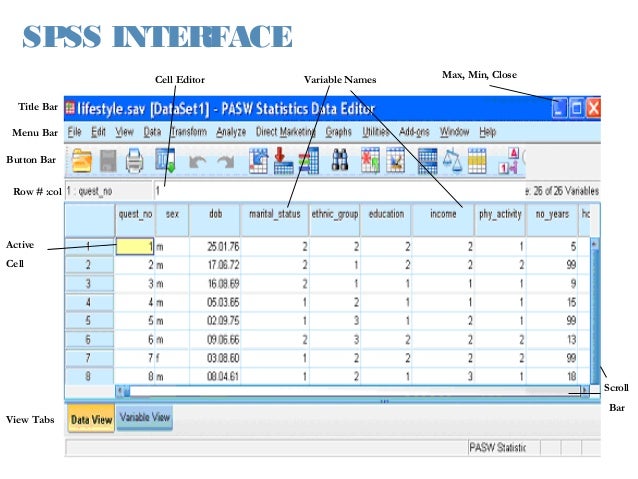Click the cell editor input field
The image size is (638, 479).
(337, 191)
